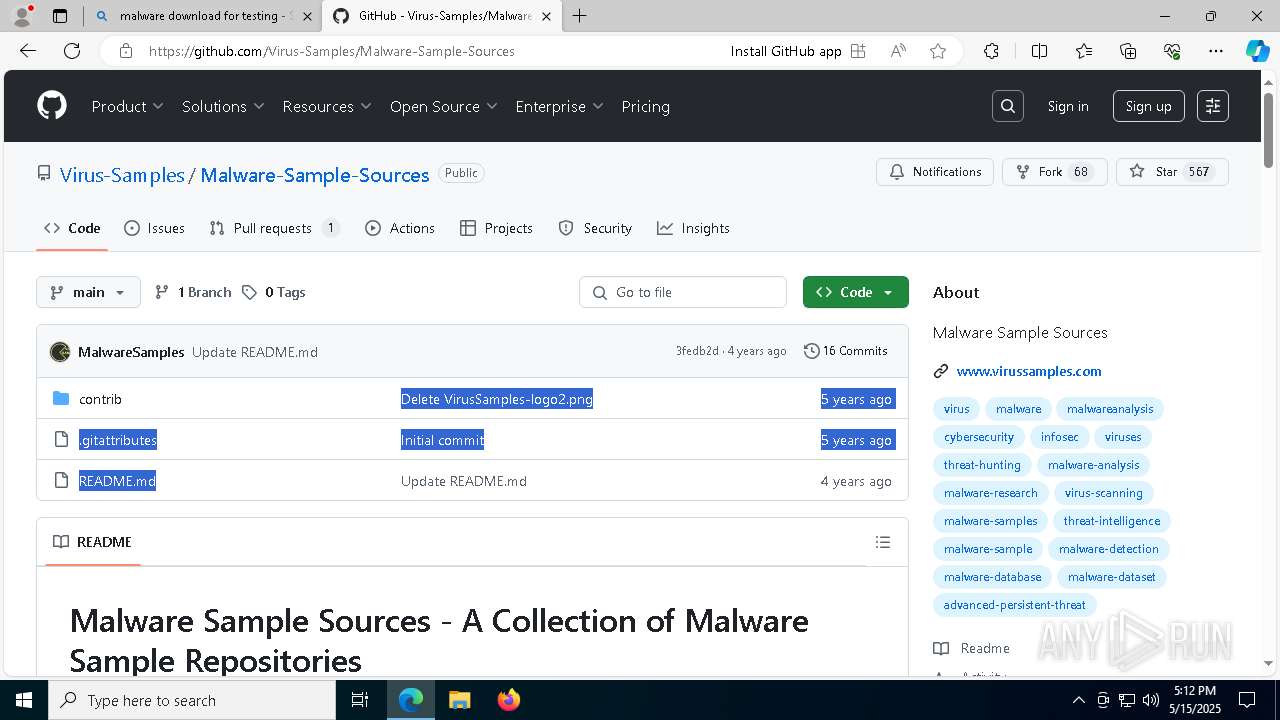1280x720 pixels.
Task: Open the Pricing page
Action: 645,106
